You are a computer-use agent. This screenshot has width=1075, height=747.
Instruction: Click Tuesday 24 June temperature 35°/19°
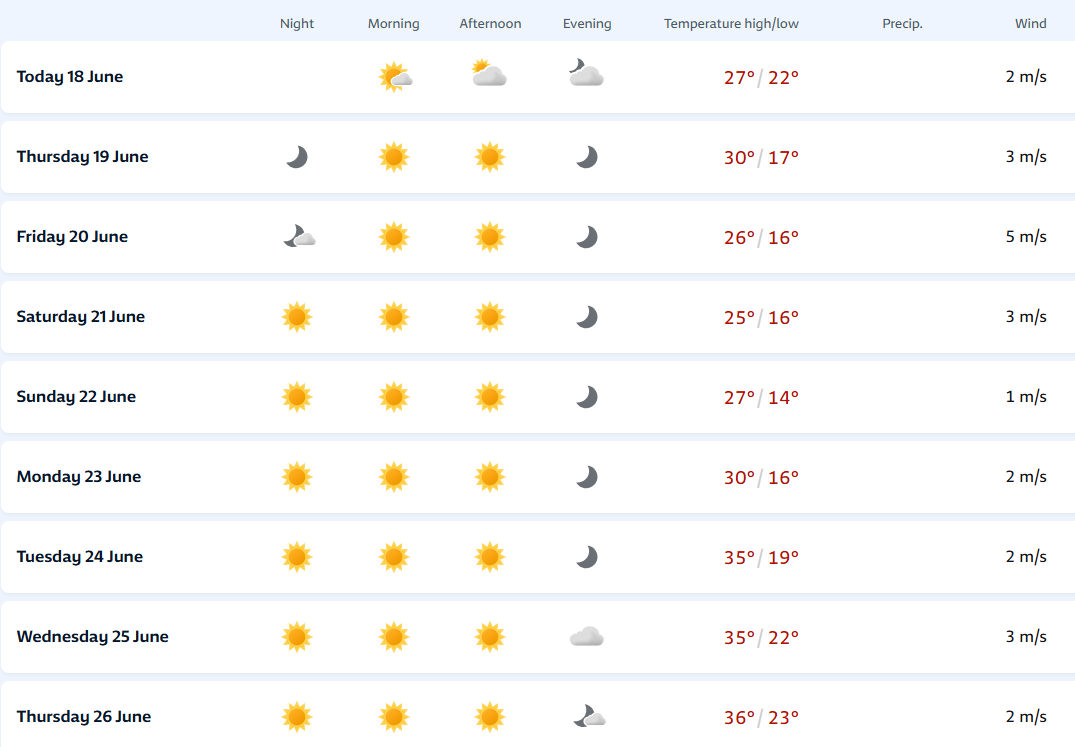761,557
